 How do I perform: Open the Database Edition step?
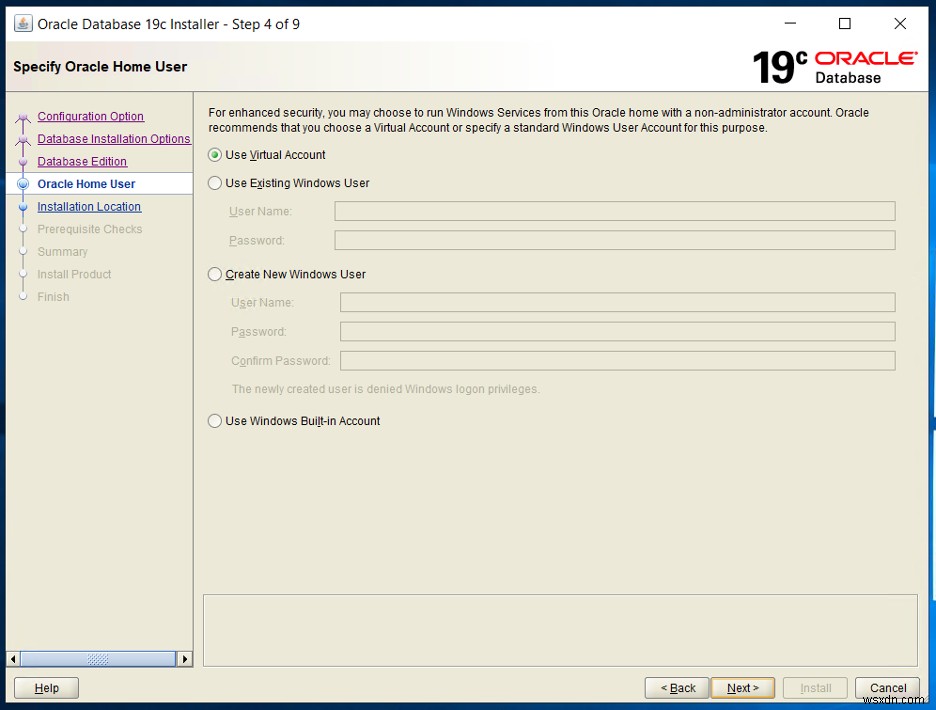coord(80,161)
